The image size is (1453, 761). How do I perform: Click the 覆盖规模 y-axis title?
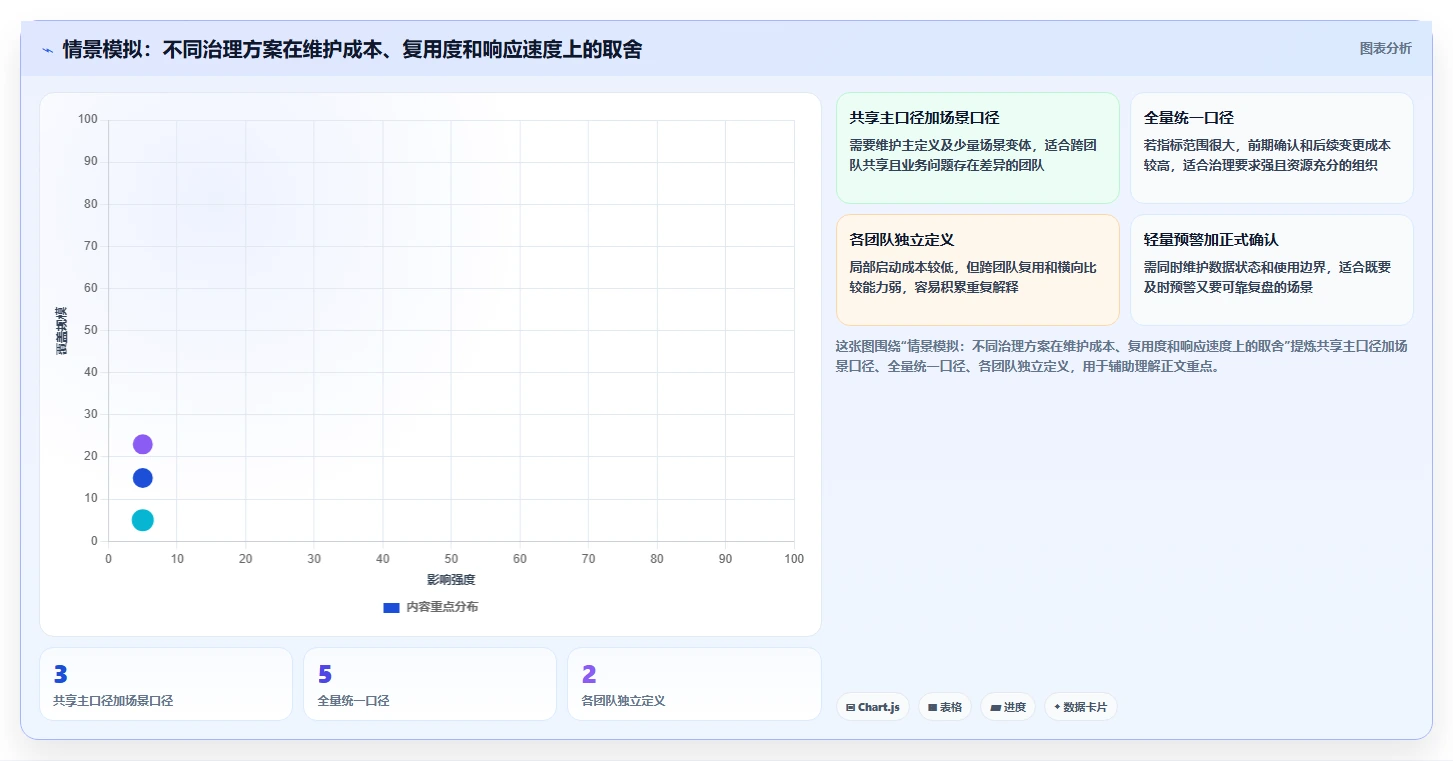(x=61, y=330)
